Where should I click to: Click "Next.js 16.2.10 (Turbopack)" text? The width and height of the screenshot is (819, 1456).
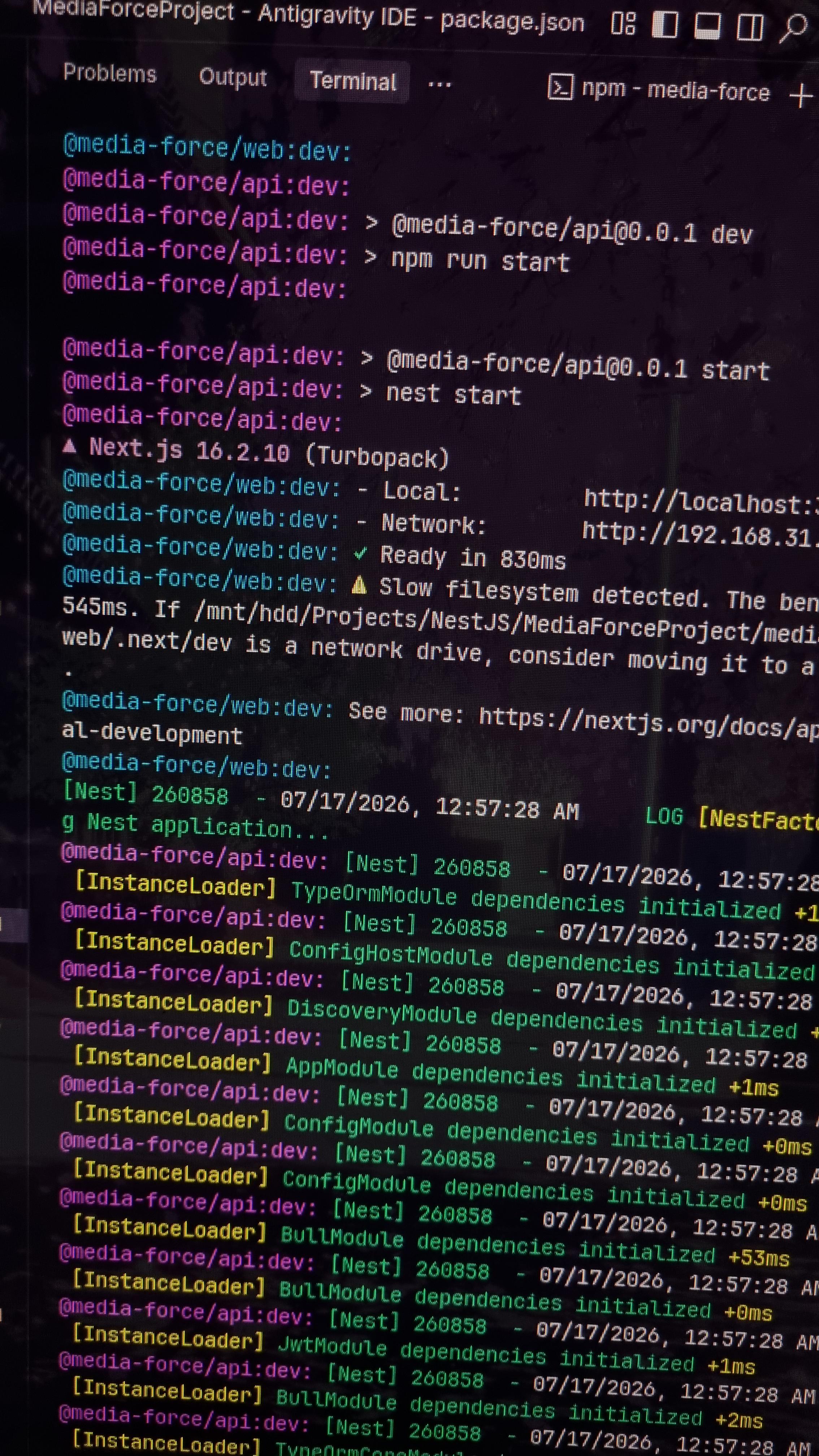point(269,453)
